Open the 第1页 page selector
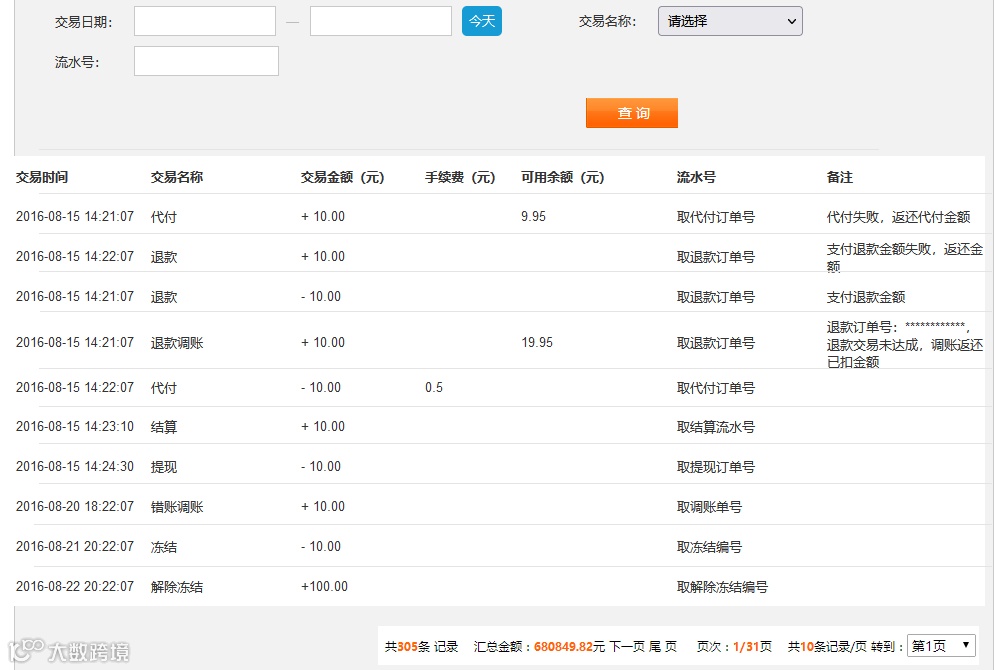 941,646
